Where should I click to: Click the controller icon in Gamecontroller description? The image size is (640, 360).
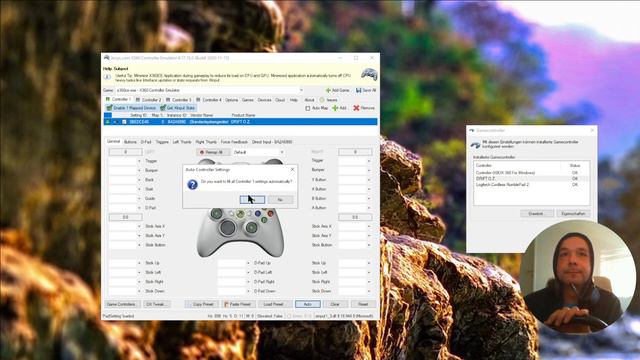475,144
